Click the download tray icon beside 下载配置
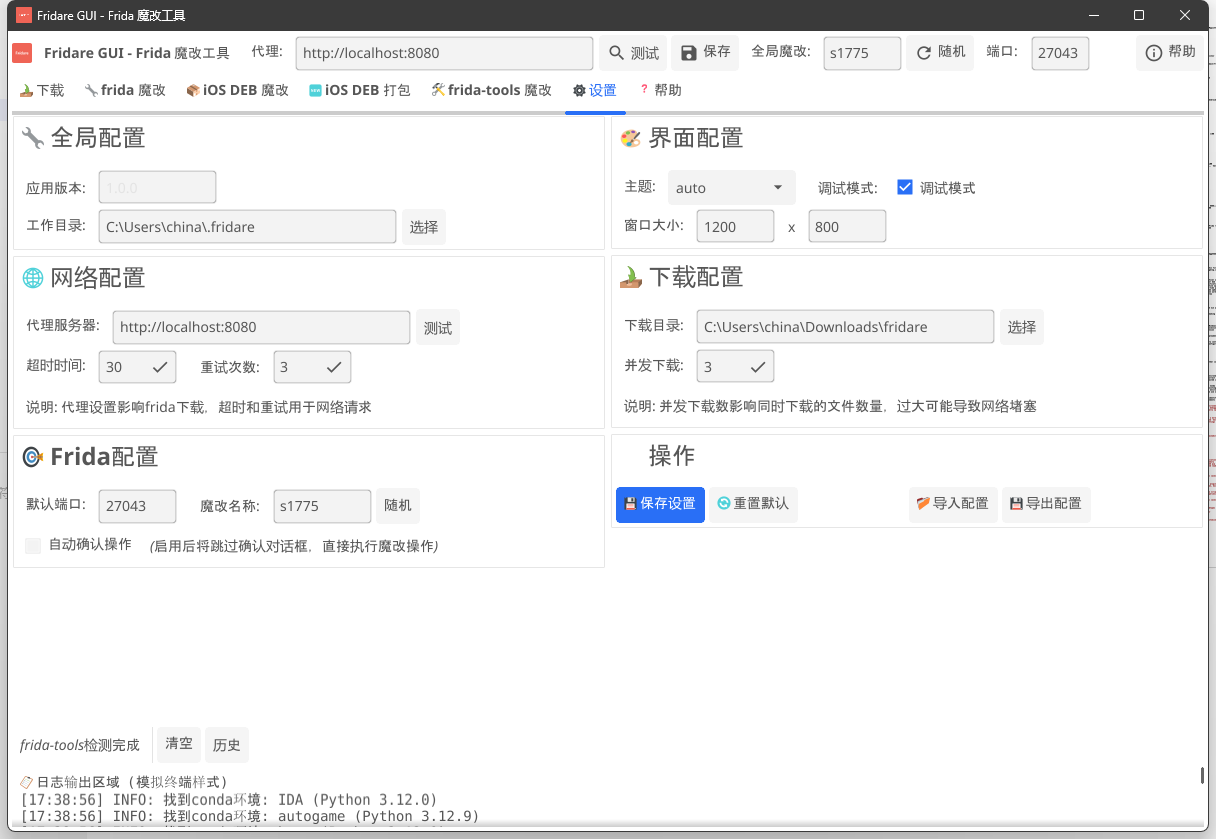The height and width of the screenshot is (839, 1216). tap(631, 277)
